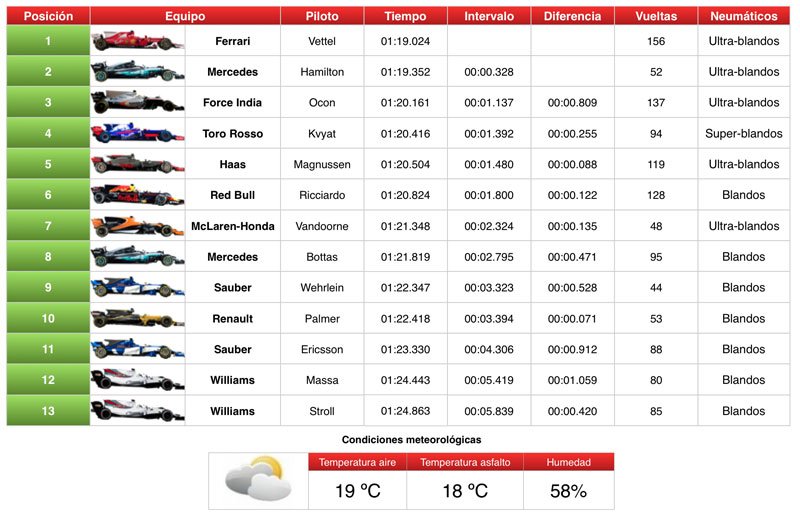
Task: Click the McLaren-Honda team name
Action: (233, 226)
